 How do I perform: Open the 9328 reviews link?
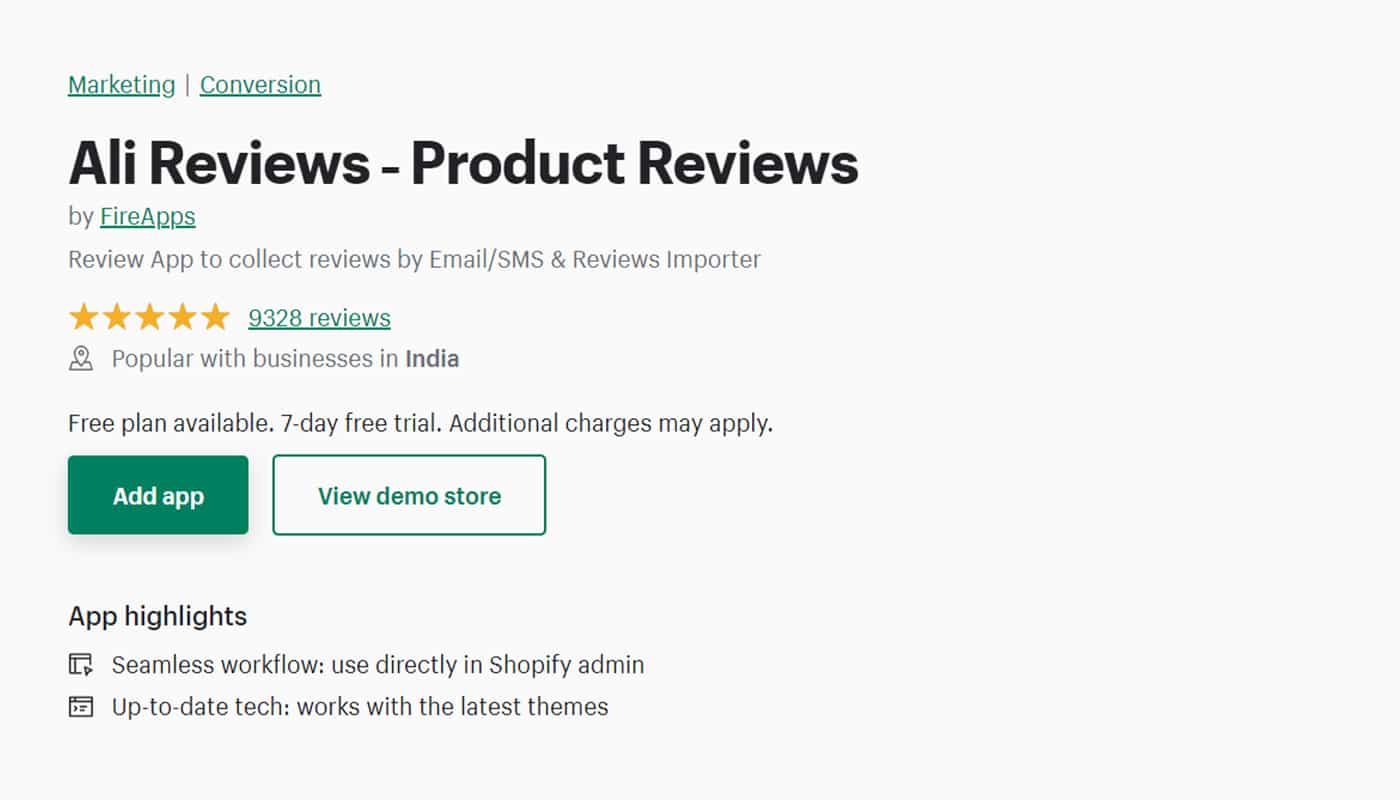point(319,318)
